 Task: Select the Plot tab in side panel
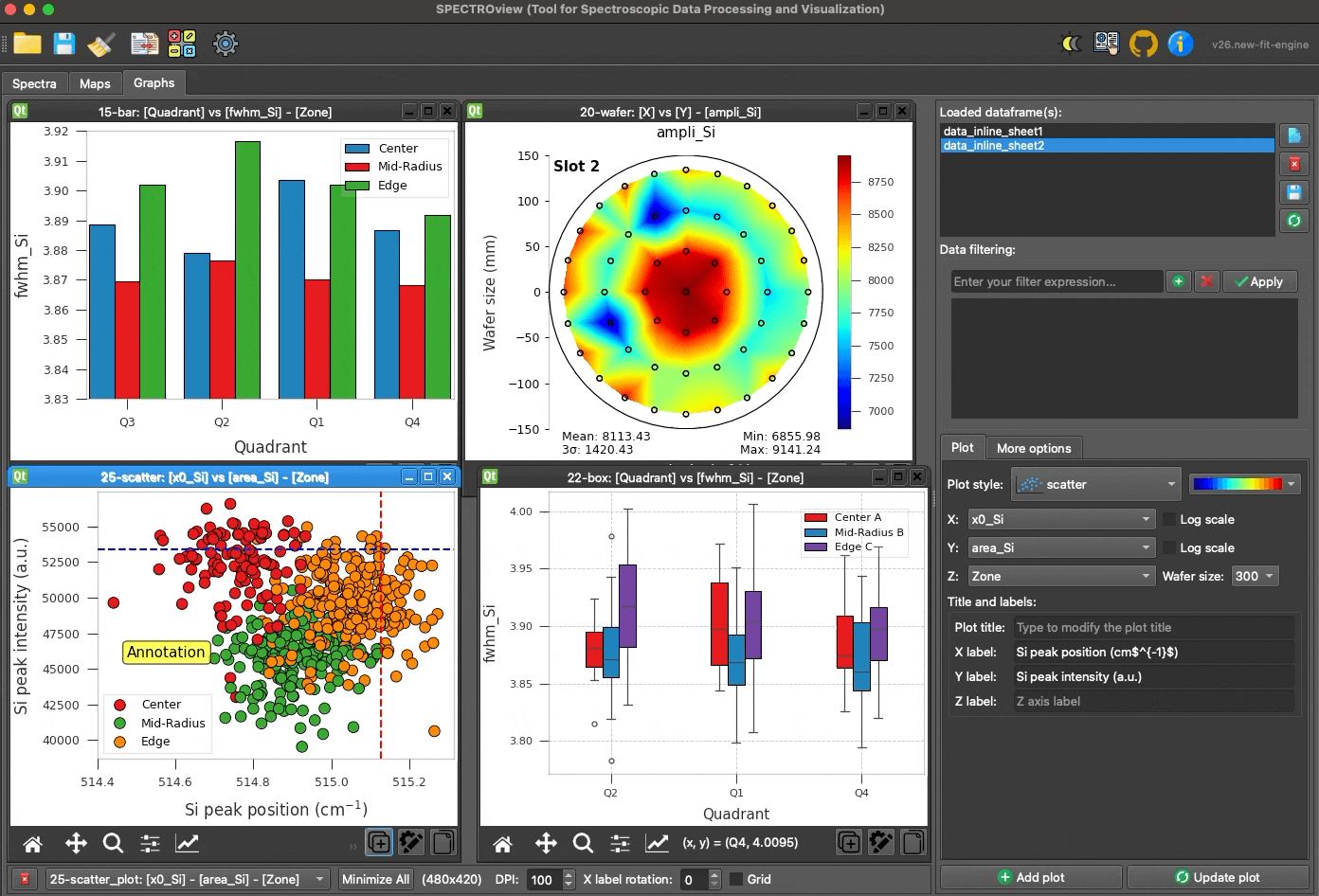click(x=962, y=447)
